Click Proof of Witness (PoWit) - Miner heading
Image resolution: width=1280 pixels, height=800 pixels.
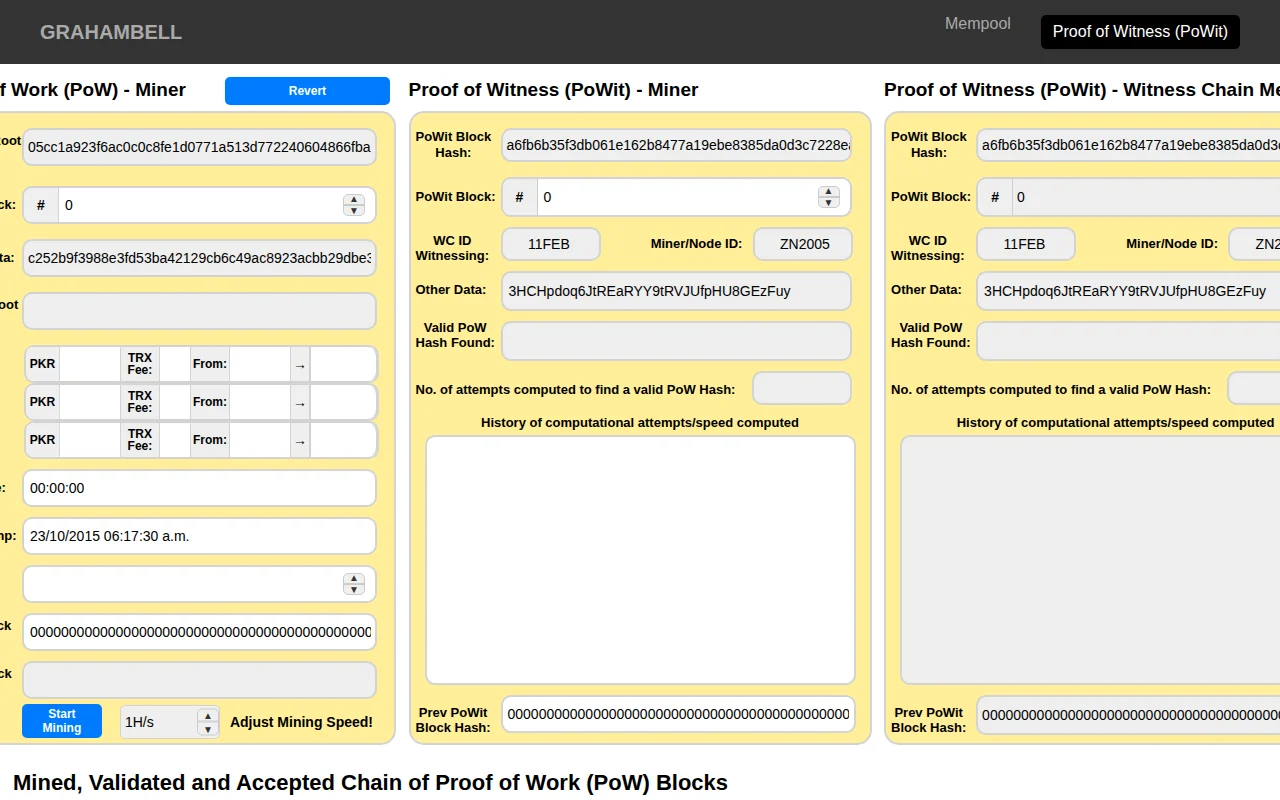point(553,90)
